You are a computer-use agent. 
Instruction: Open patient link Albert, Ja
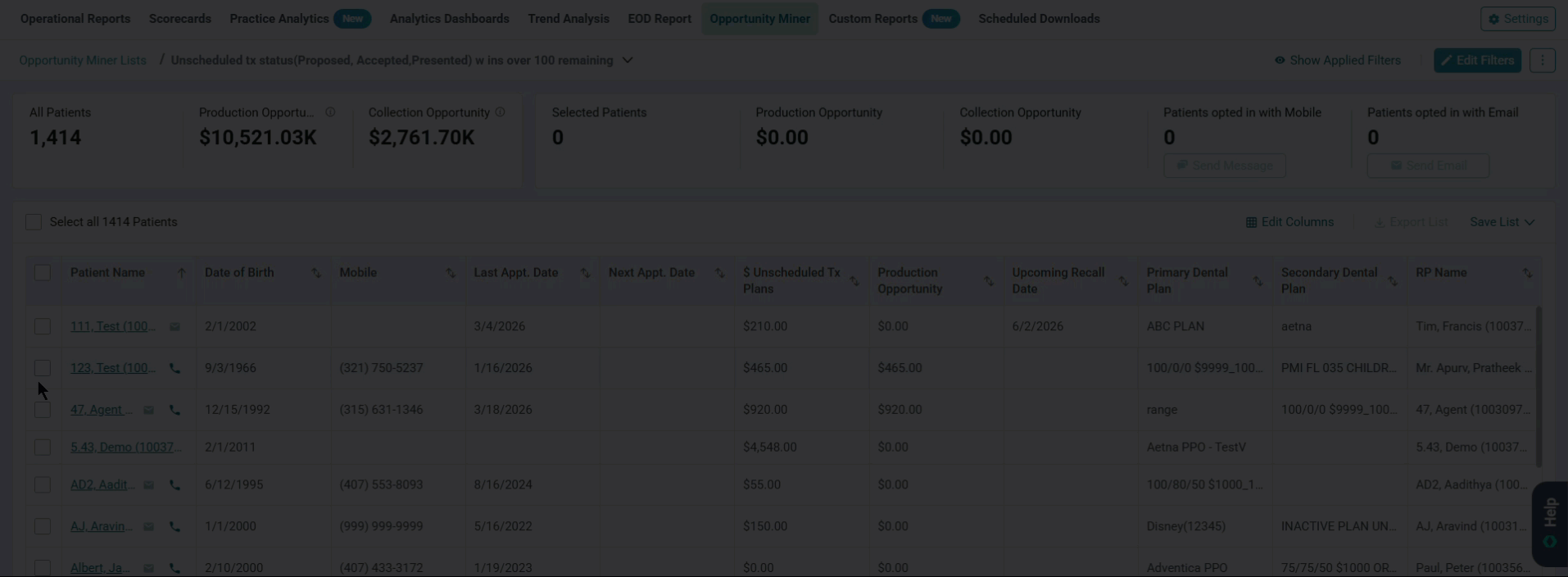(100, 568)
